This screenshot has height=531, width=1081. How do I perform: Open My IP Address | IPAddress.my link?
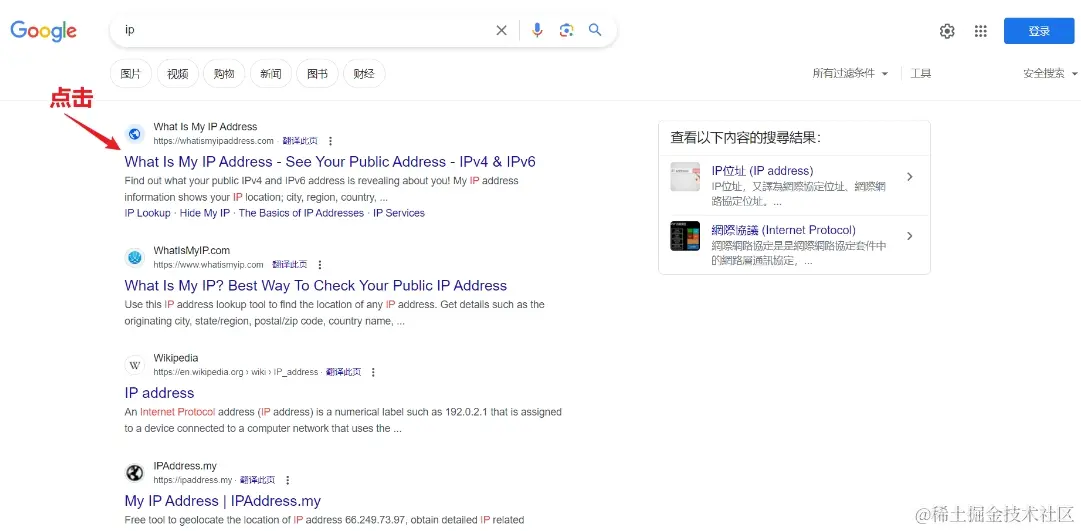(223, 501)
